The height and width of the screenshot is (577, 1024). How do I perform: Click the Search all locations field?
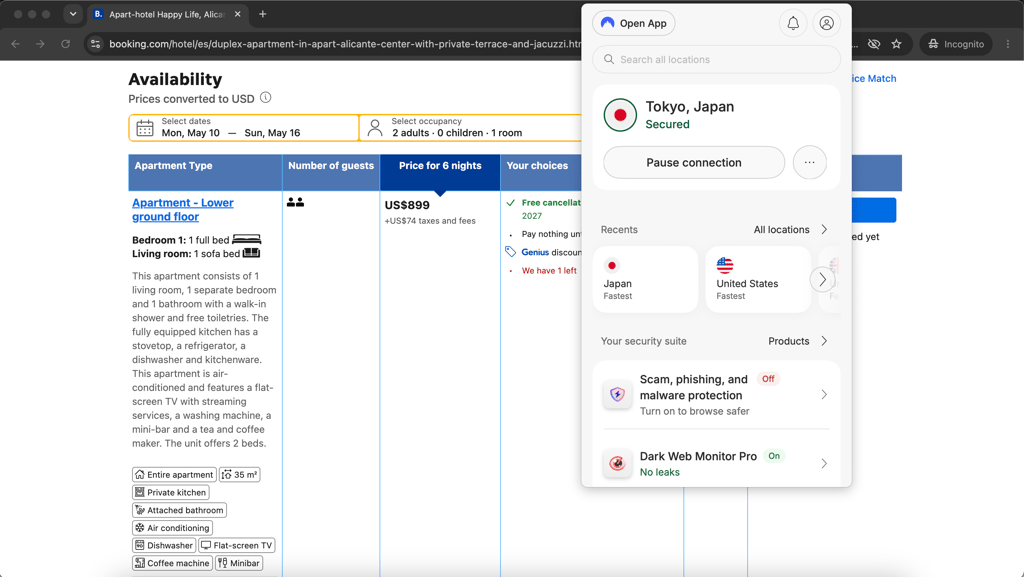(x=716, y=59)
